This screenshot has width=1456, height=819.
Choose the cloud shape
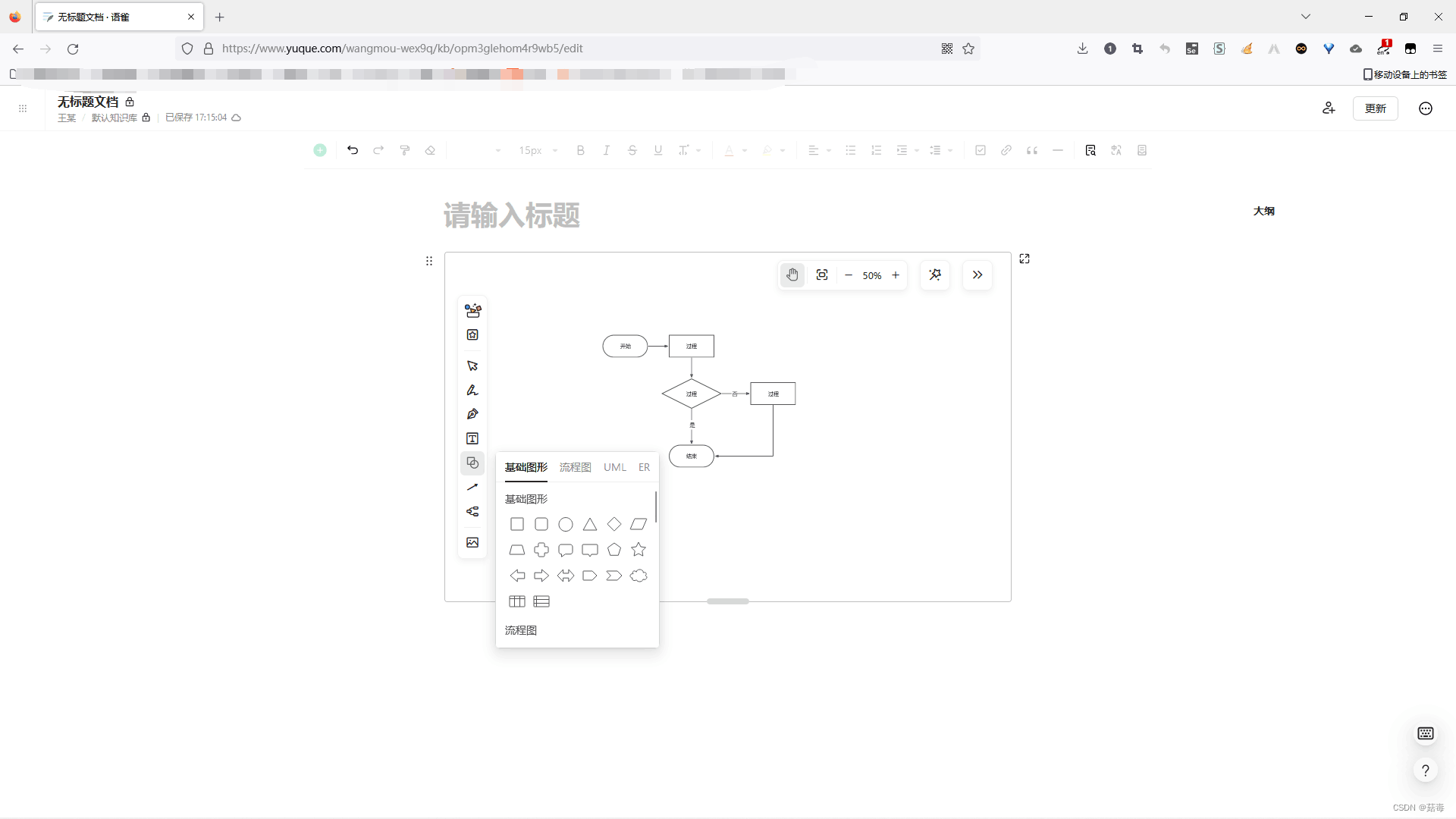pyautogui.click(x=639, y=576)
